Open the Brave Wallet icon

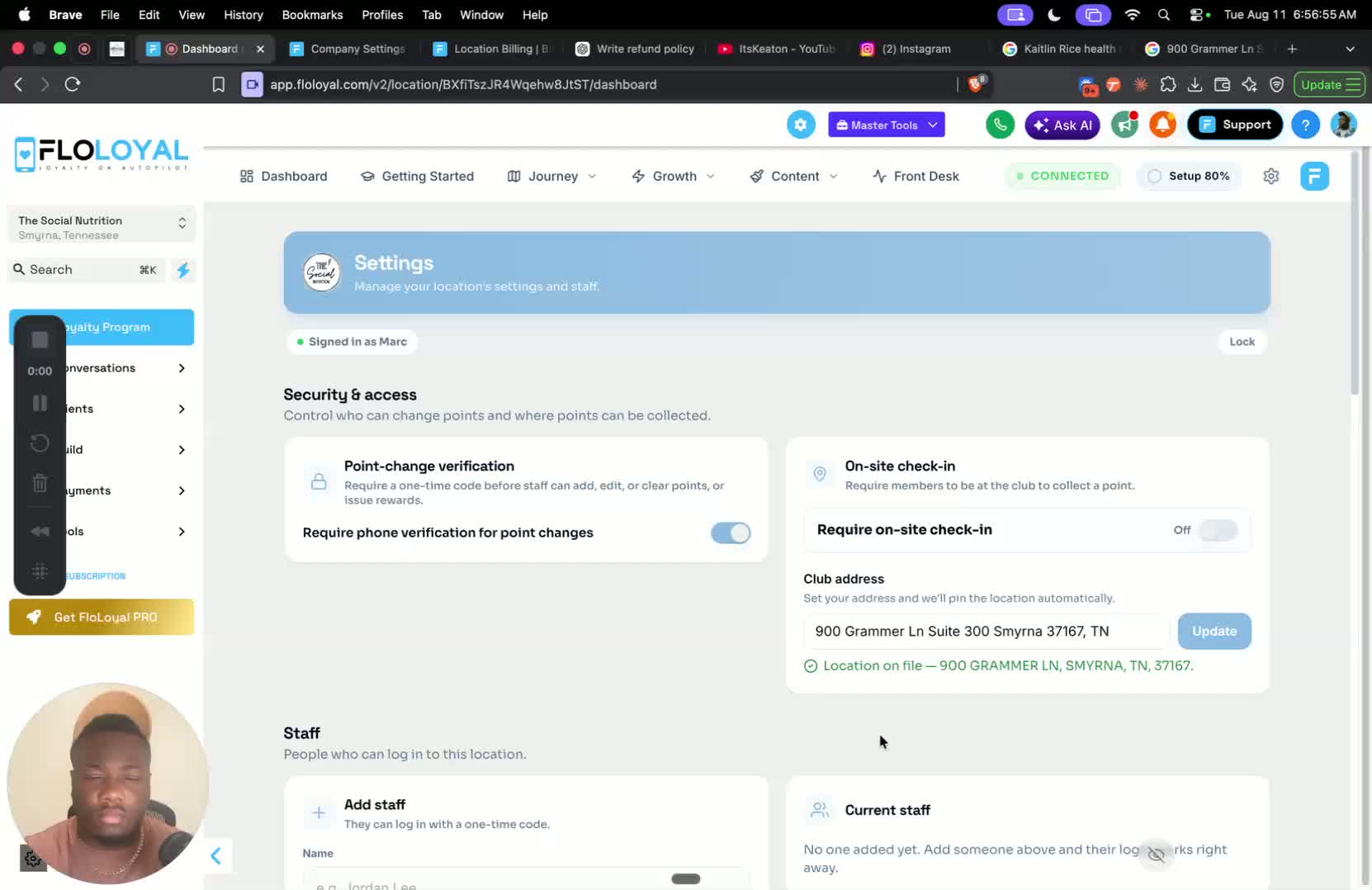1222,84
